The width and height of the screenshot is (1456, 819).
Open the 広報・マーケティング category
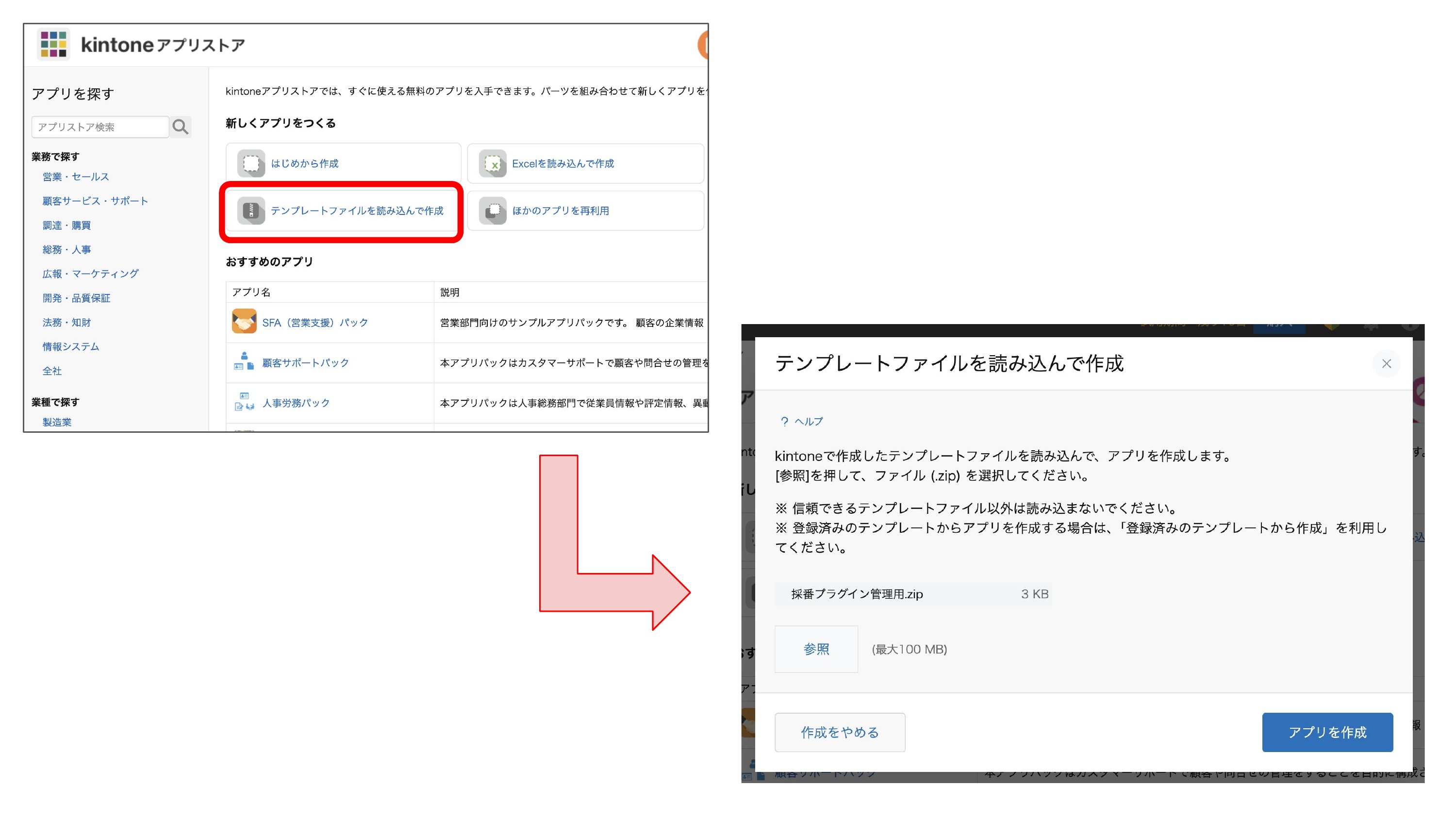[x=90, y=274]
